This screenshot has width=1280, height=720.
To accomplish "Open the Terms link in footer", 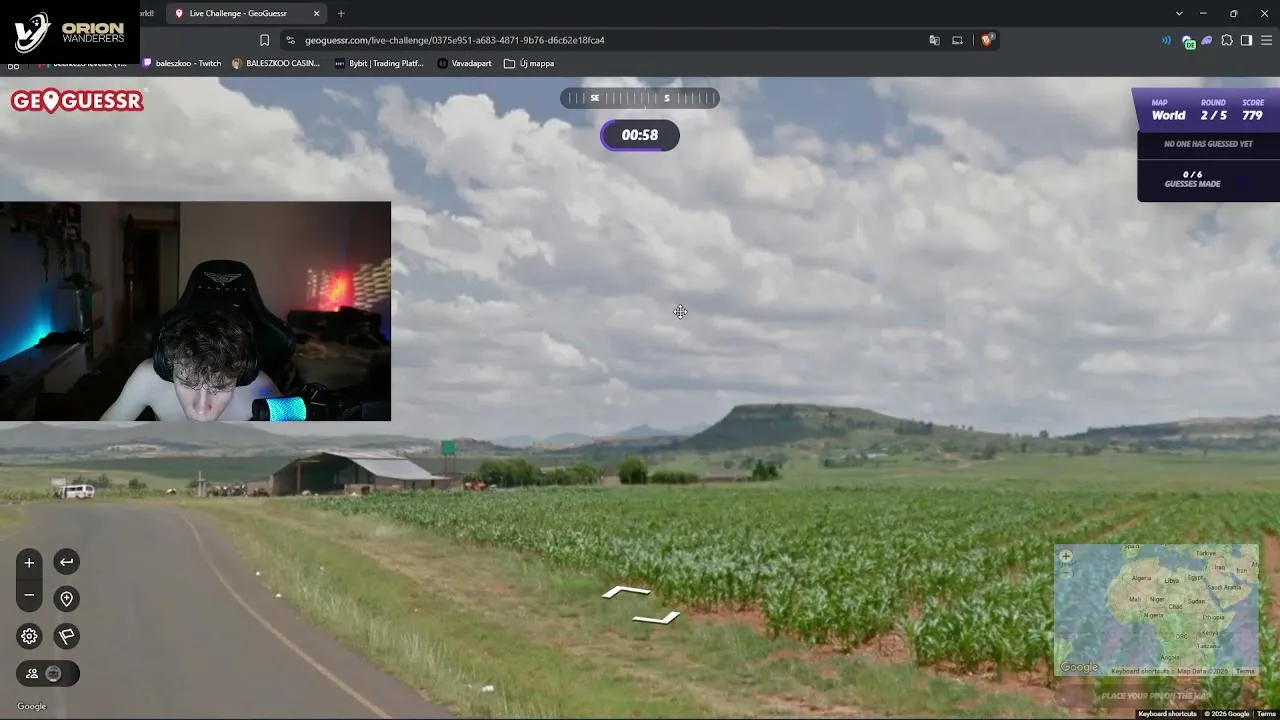I will click(1266, 714).
